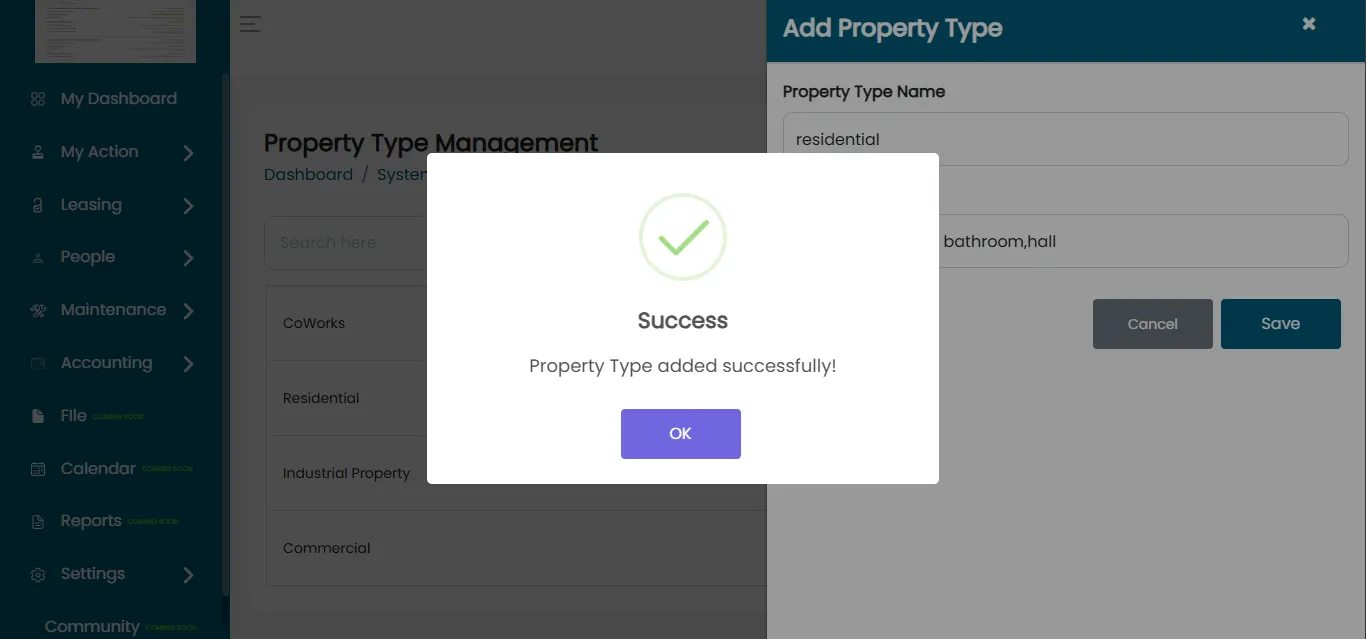Click the Maintenance tools icon
1366x639 pixels.
(38, 310)
